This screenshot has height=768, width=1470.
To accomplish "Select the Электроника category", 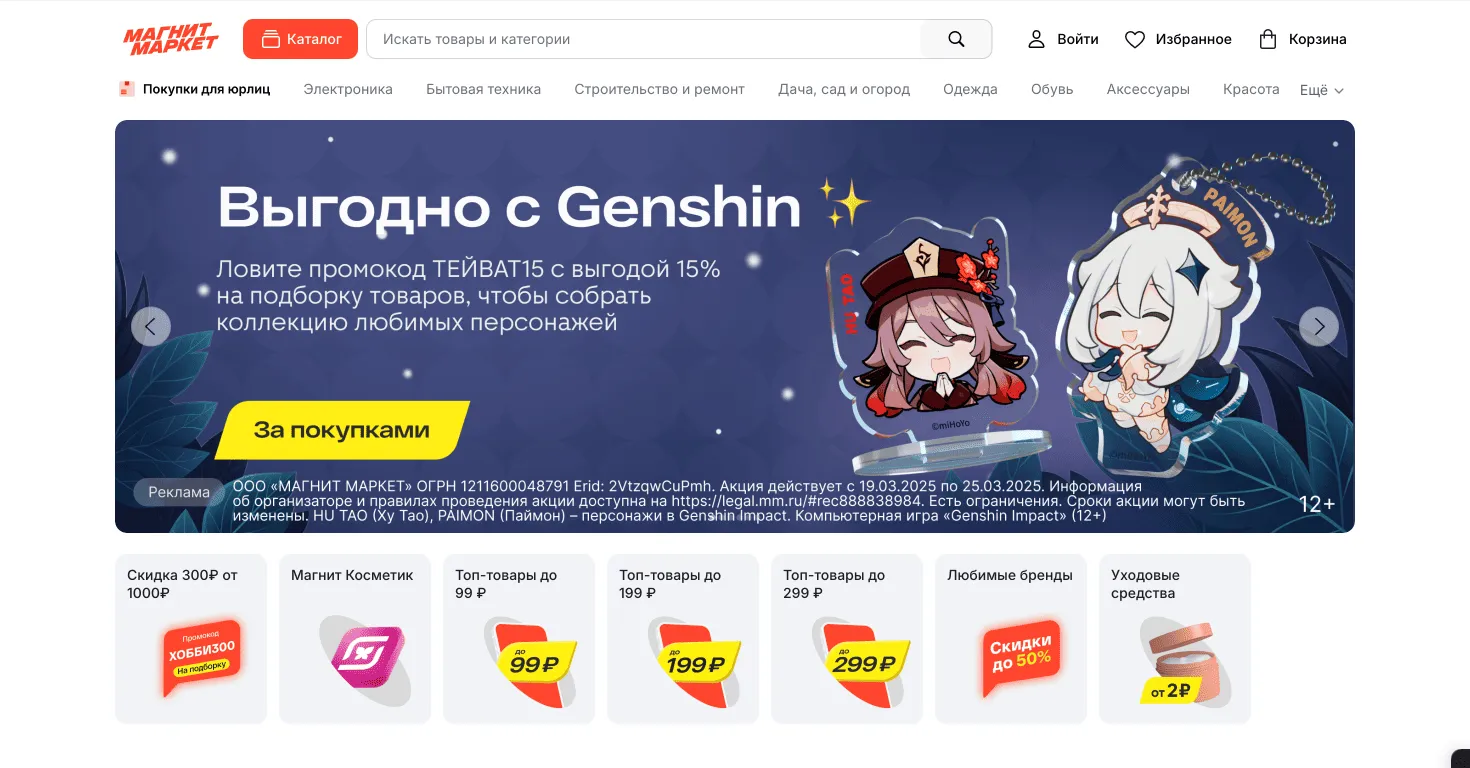I will [x=348, y=89].
